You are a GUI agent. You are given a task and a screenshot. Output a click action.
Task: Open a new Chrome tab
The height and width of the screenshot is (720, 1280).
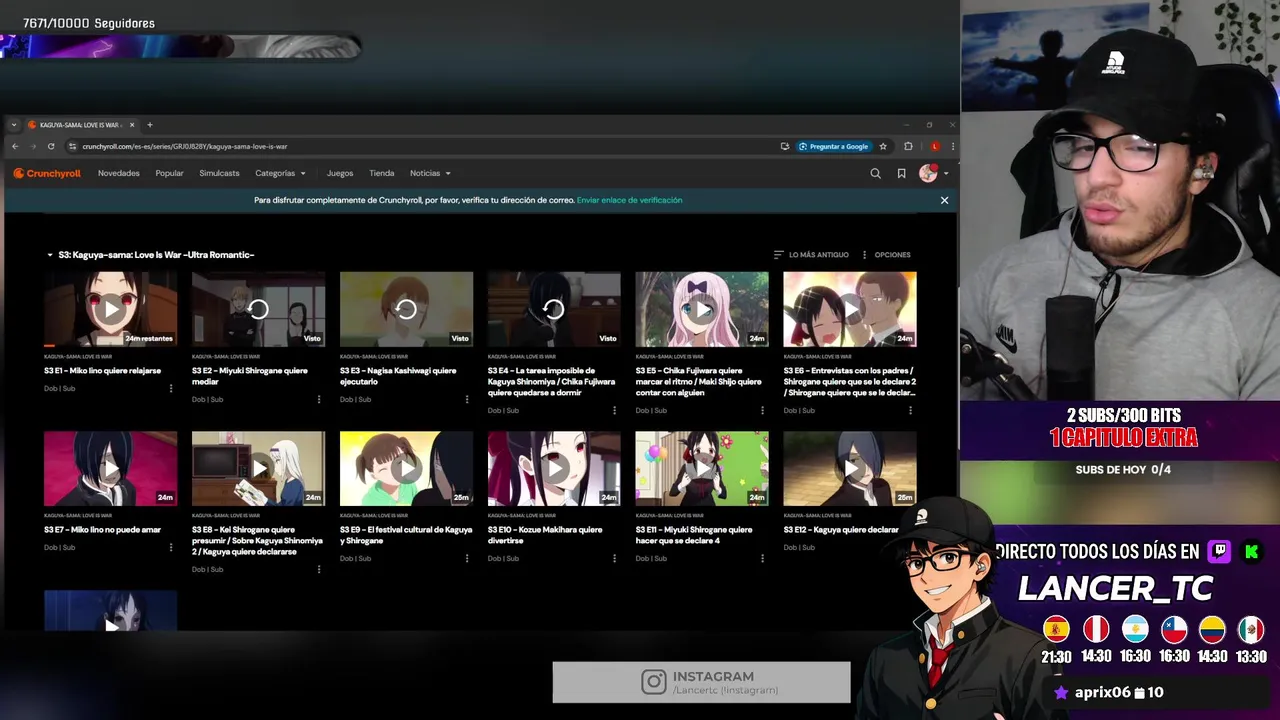pos(150,125)
